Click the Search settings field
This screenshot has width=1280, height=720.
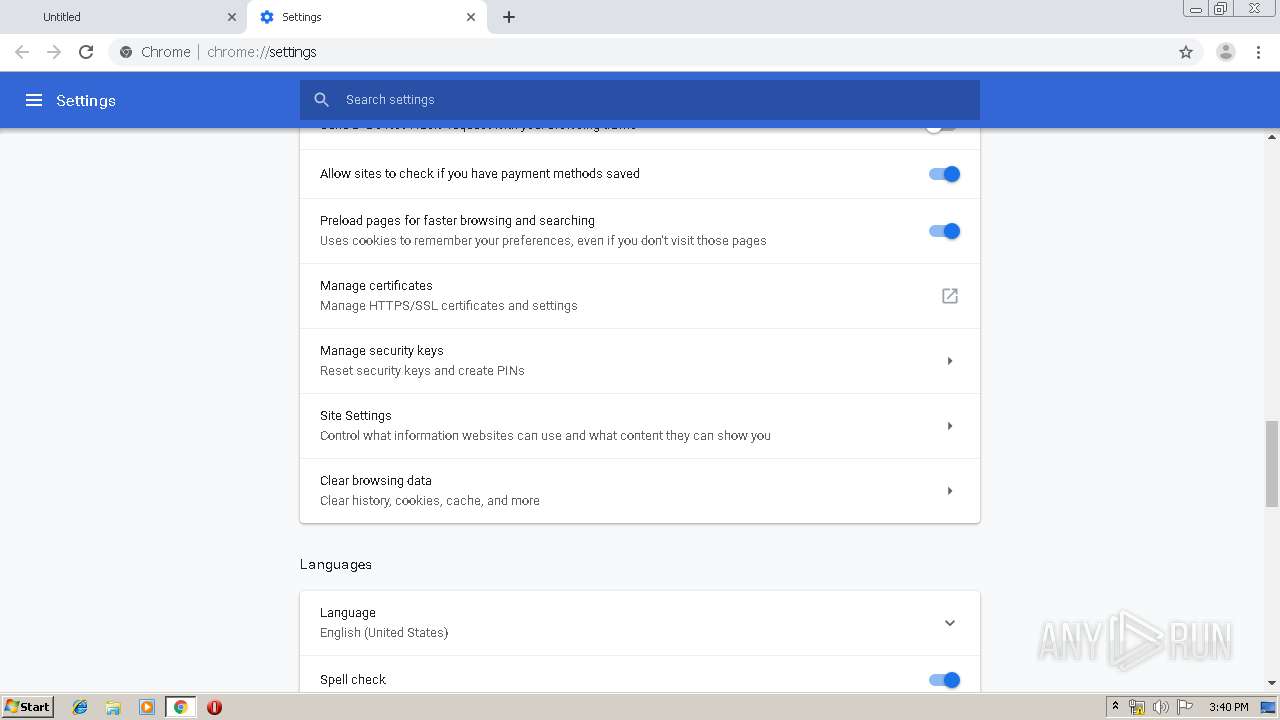pyautogui.click(x=640, y=100)
